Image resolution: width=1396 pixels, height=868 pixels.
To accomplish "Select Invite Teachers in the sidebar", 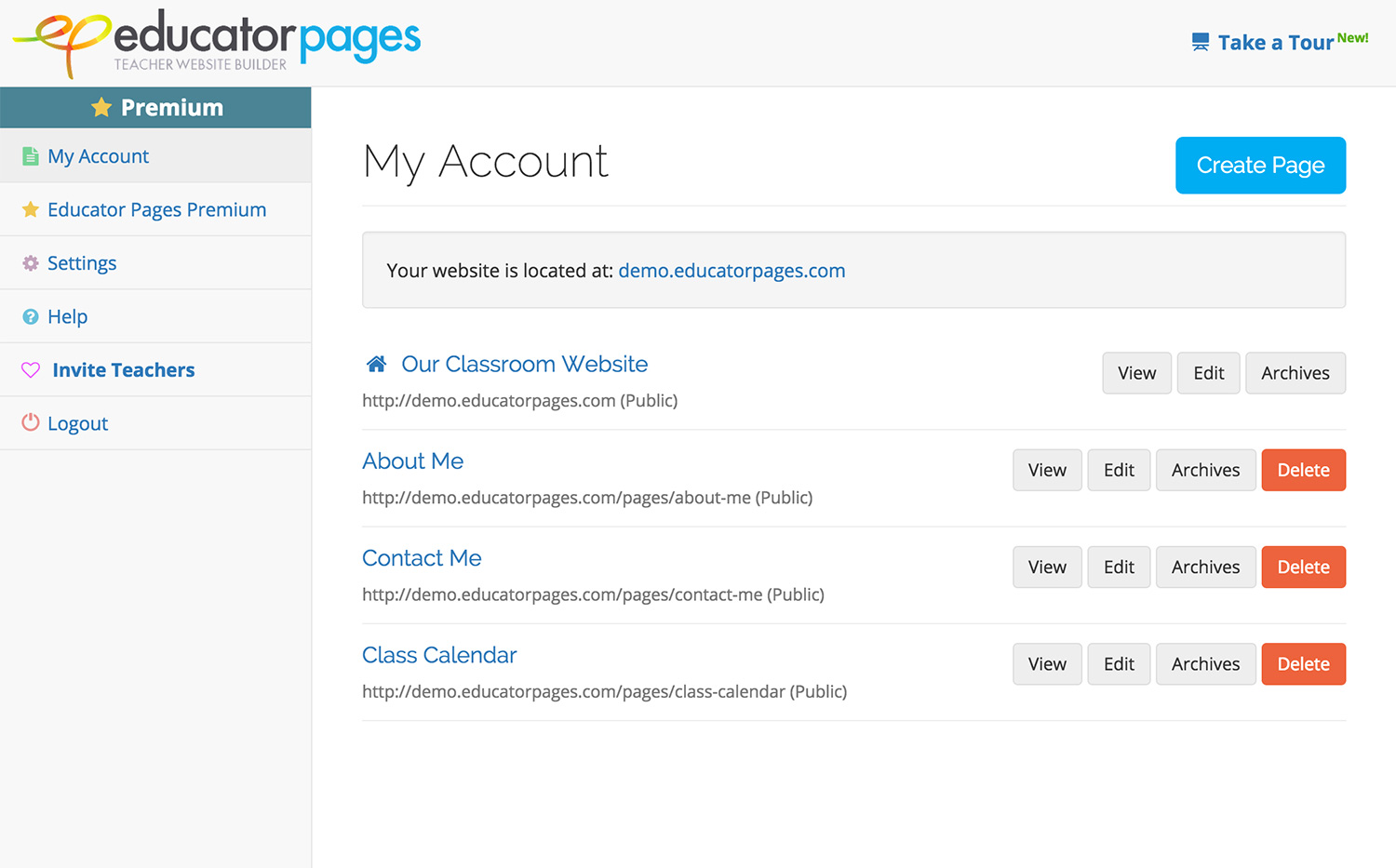I will coord(155,370).
